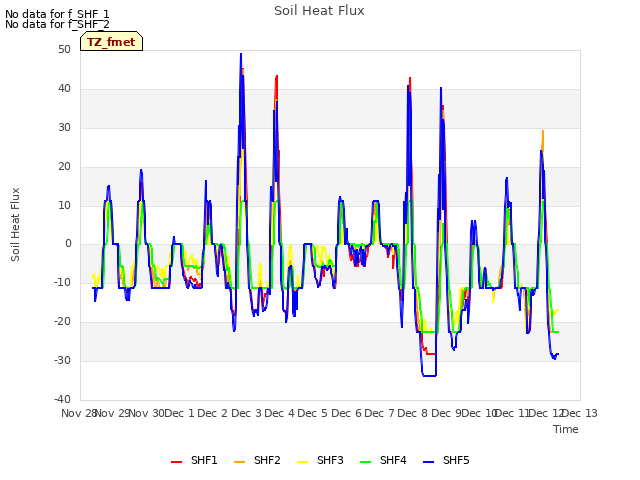Click the SHF2 orange legend swatch
Screen dimensions: 640x480
[240, 462]
